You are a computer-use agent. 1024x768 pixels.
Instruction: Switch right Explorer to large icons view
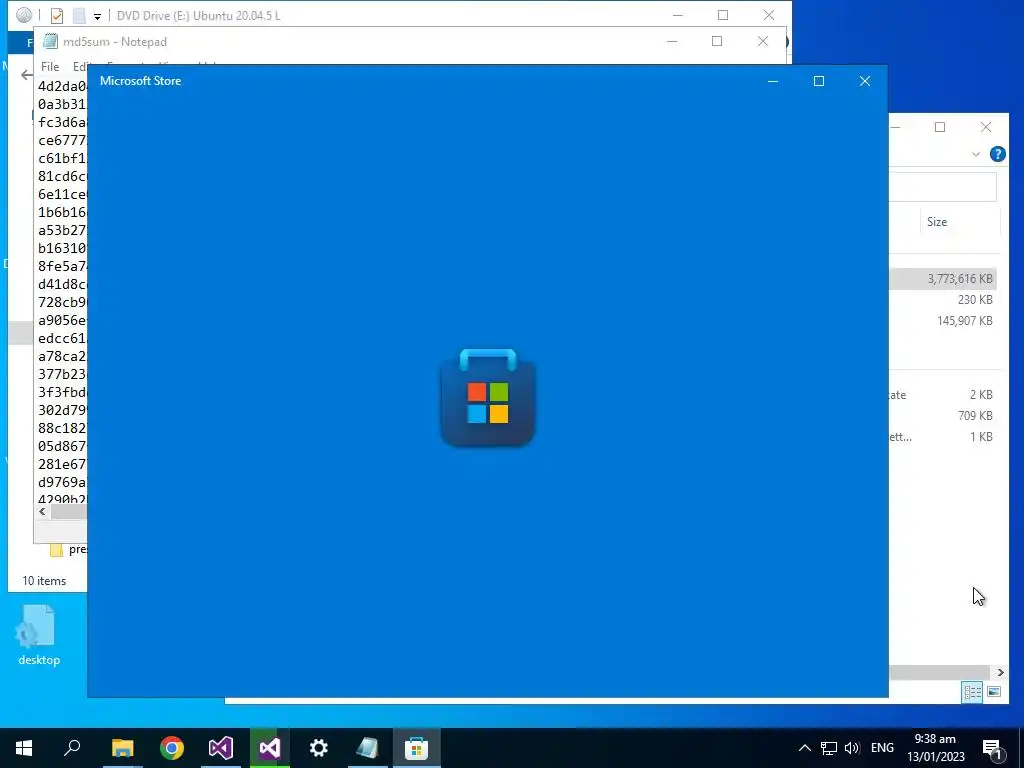pyautogui.click(x=994, y=692)
